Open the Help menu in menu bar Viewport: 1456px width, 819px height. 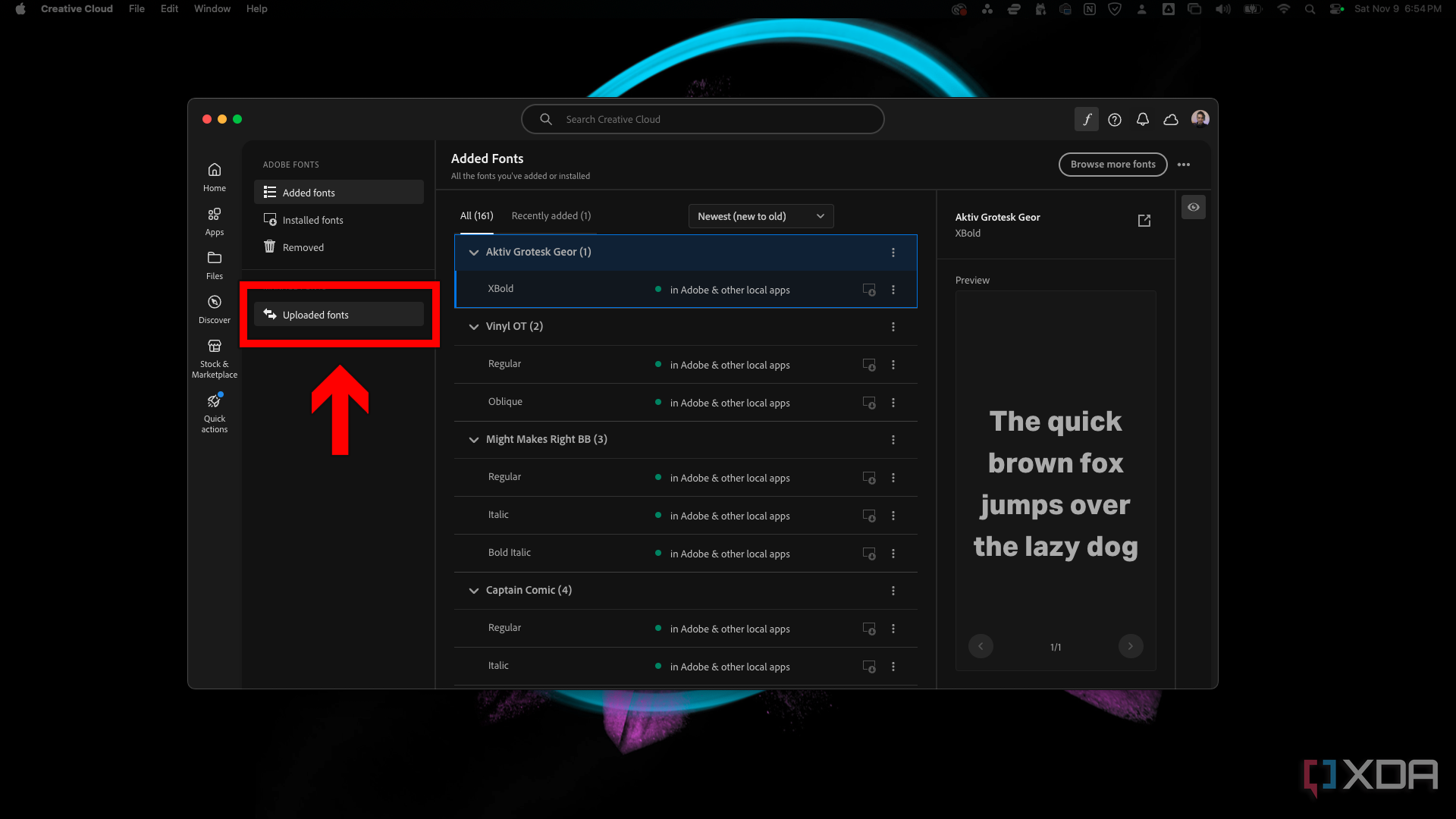tap(256, 9)
